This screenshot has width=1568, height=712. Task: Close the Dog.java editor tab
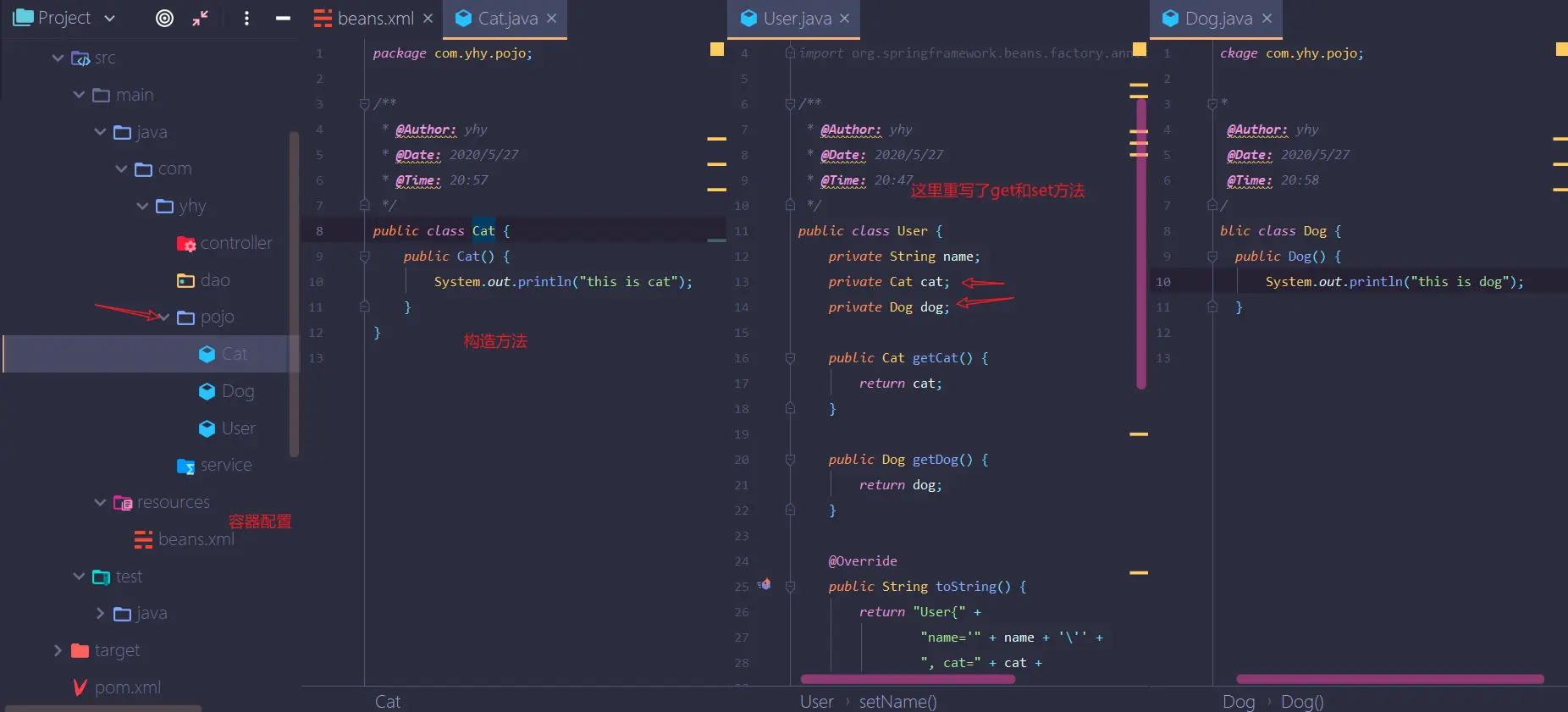[1267, 18]
